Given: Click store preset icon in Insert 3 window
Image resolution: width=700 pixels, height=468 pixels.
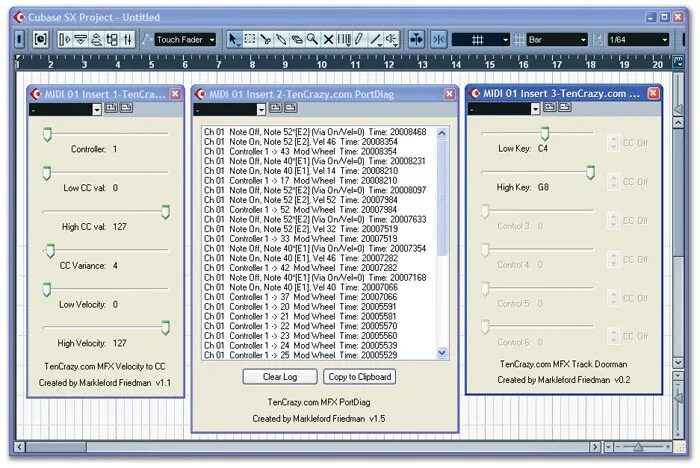Looking at the screenshot, I should pyautogui.click(x=550, y=107).
